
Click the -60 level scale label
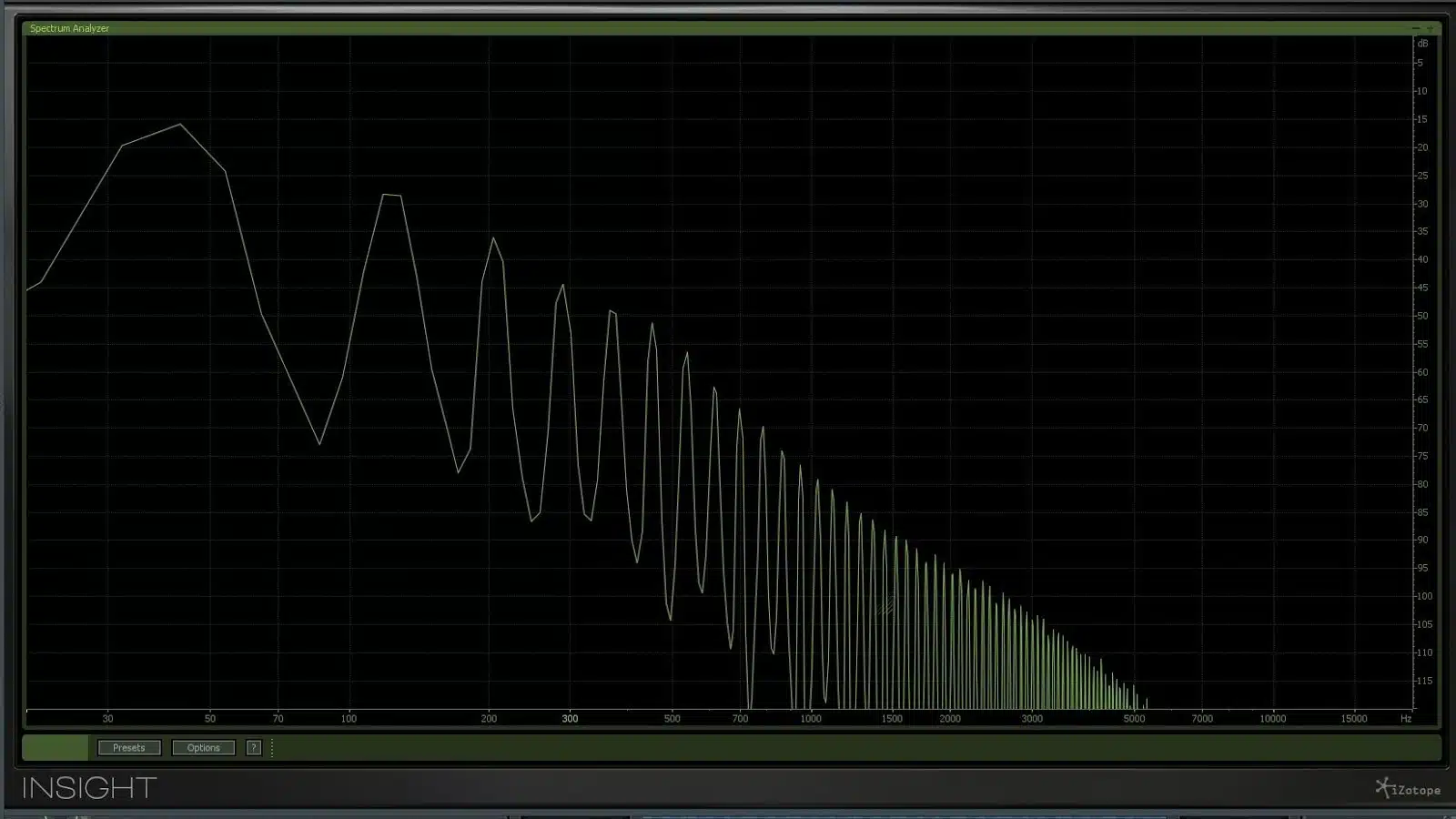(x=1422, y=372)
